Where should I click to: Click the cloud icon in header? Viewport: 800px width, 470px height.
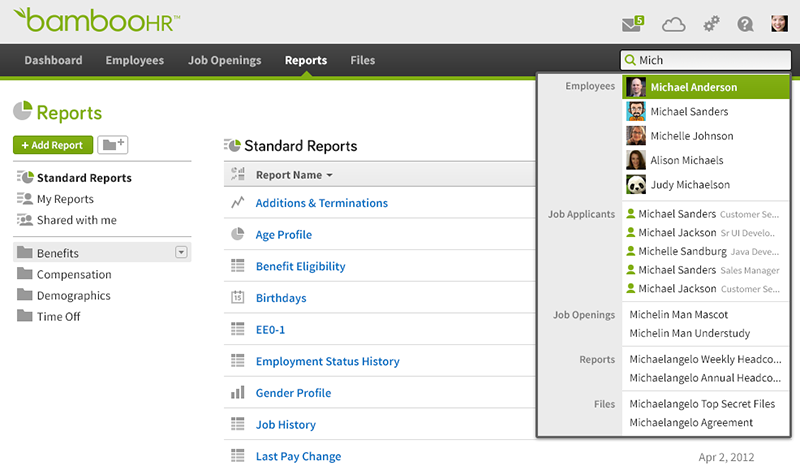674,24
